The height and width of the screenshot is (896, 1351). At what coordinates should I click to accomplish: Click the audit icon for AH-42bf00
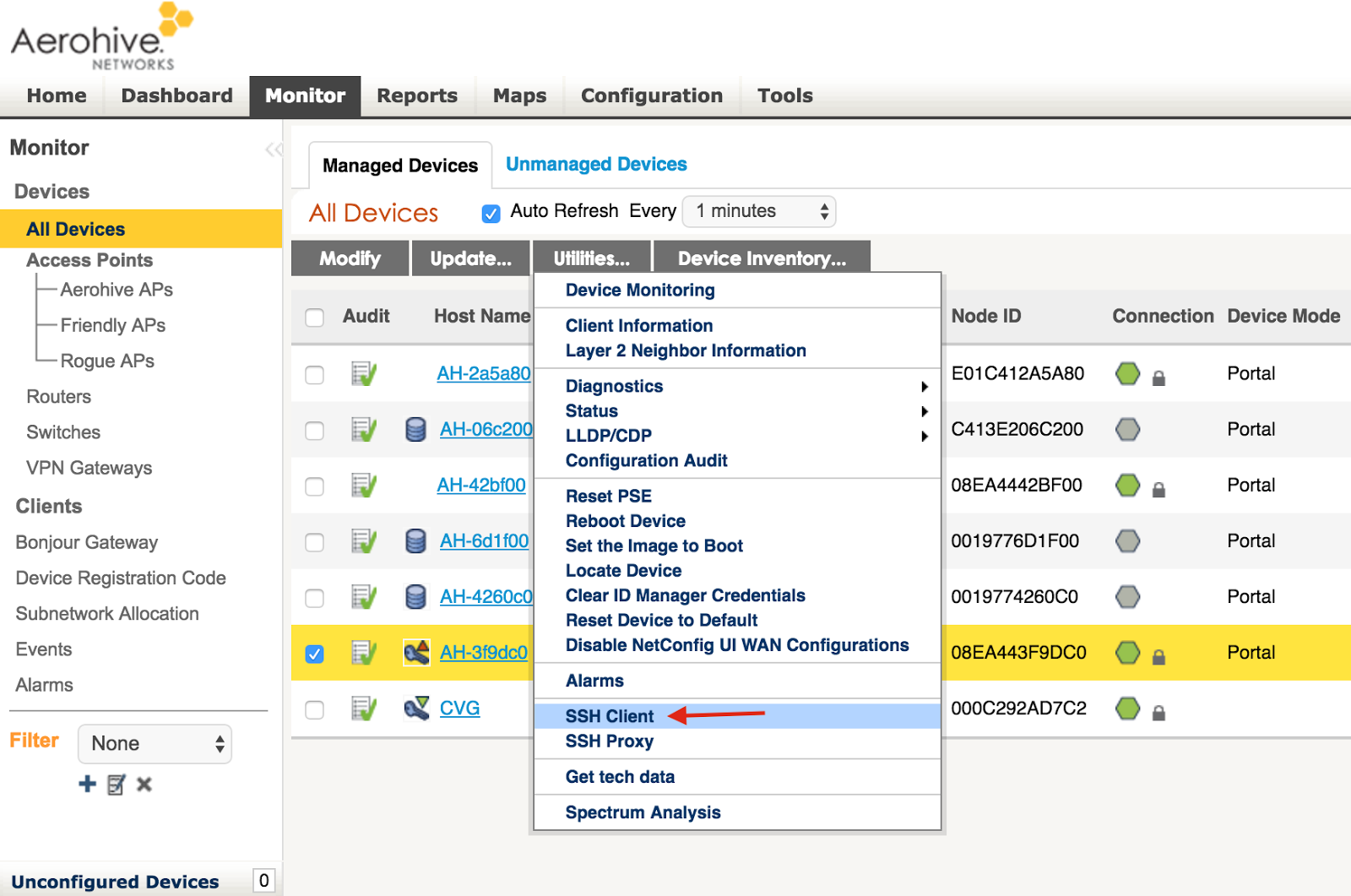pos(364,485)
